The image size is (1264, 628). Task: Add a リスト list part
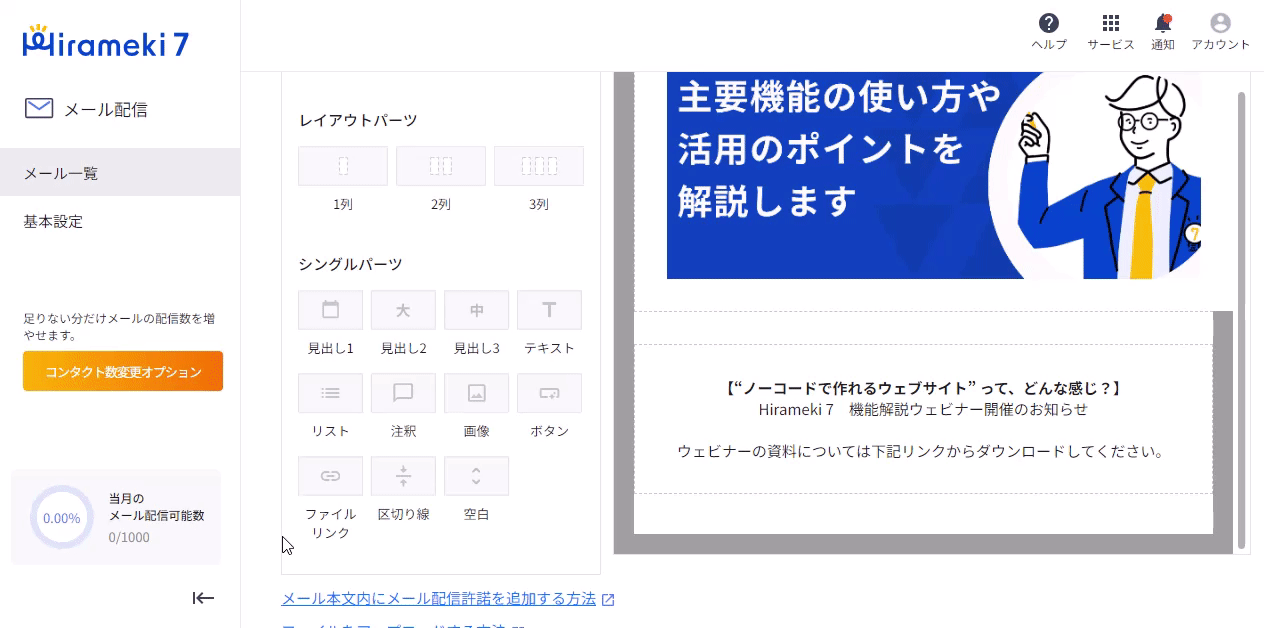click(x=330, y=393)
